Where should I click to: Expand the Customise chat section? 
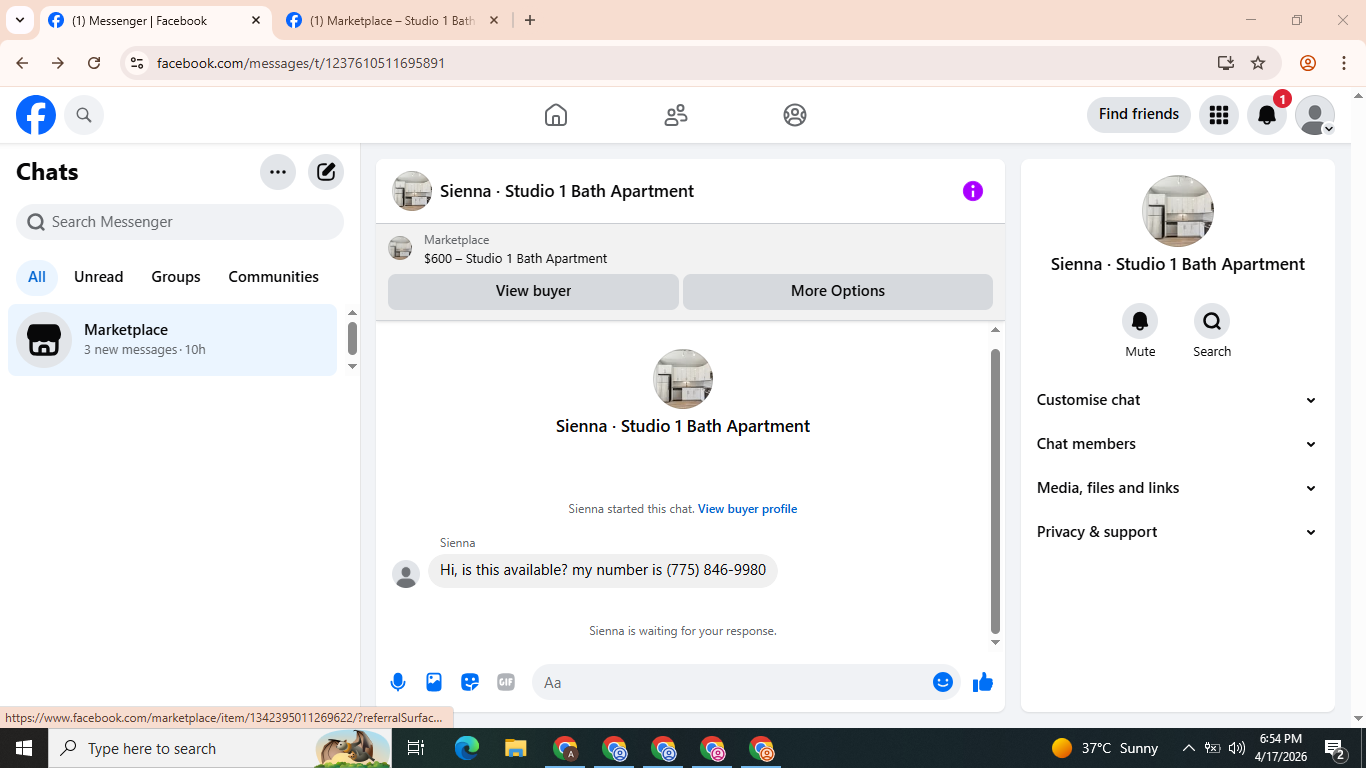[1178, 400]
